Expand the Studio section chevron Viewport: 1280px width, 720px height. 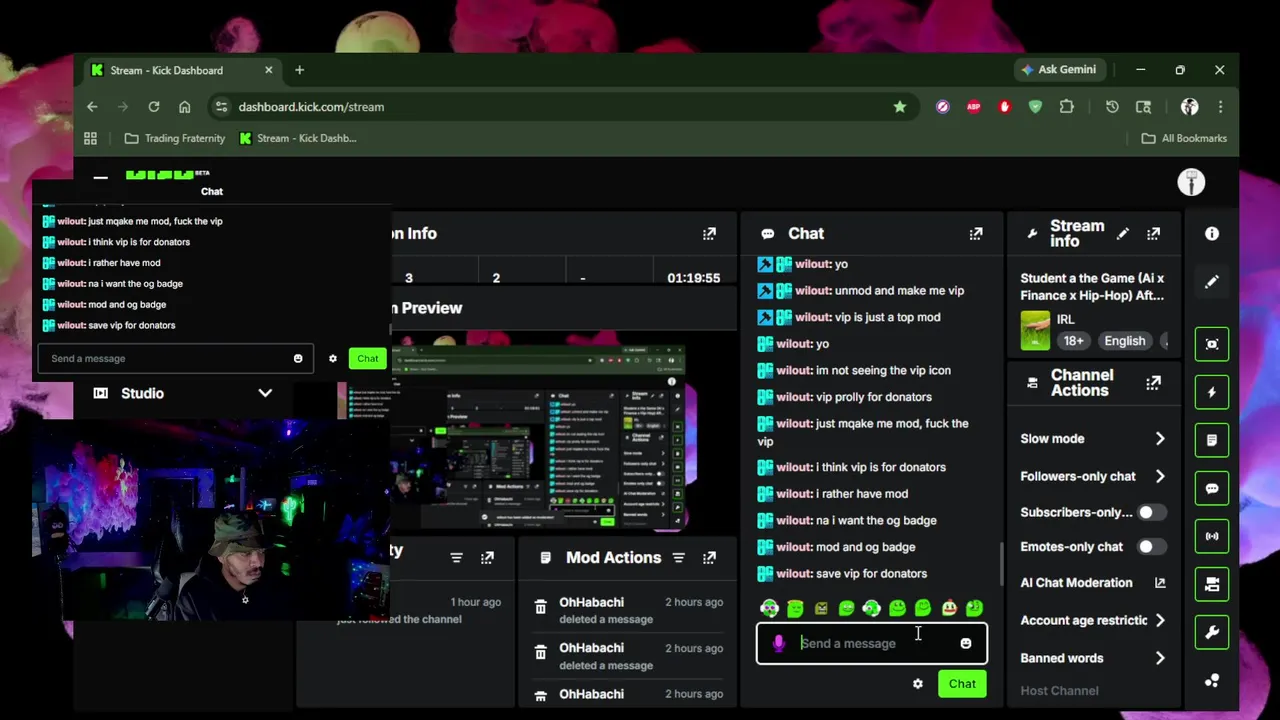pyautogui.click(x=265, y=394)
